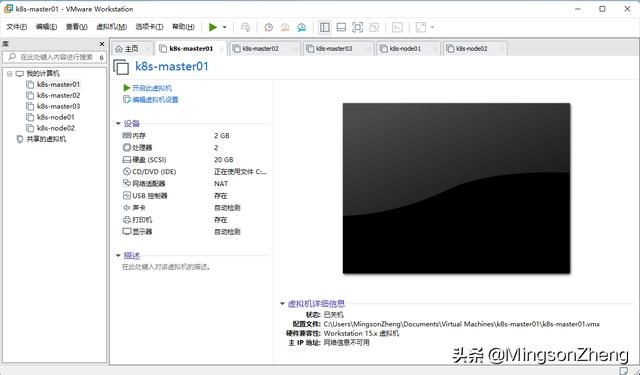The image size is (640, 375).
Task: Select 共享的虚拟机 in the library tree
Action: (46, 139)
